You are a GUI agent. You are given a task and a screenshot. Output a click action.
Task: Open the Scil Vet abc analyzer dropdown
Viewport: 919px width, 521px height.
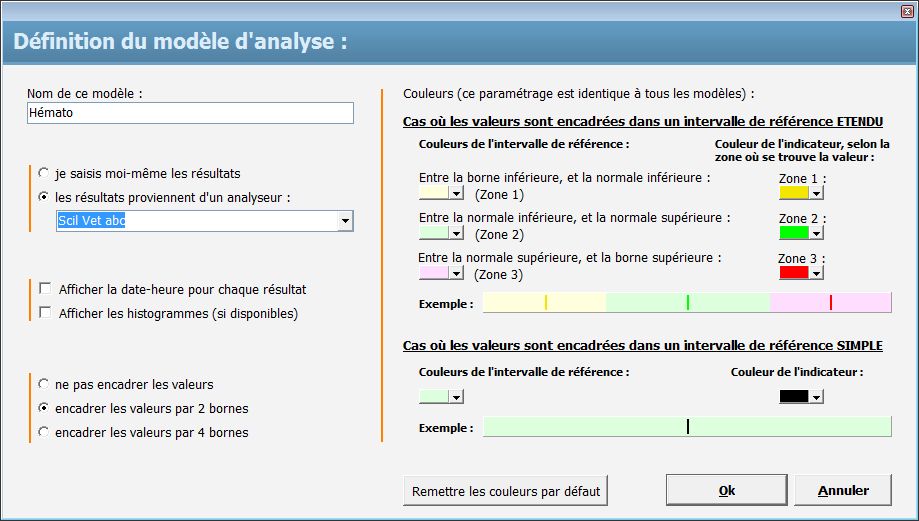345,221
